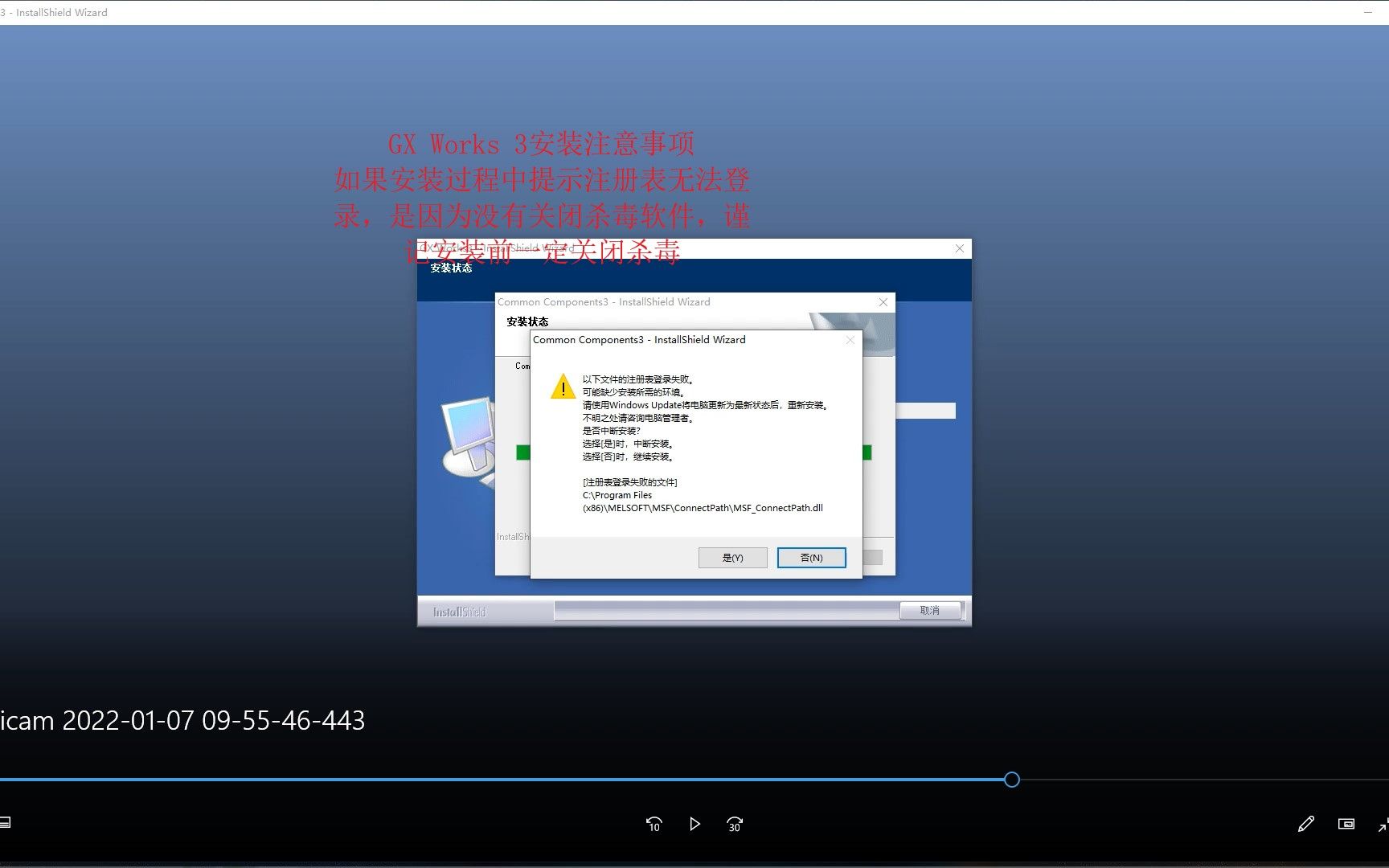The image size is (1389, 868).
Task: Skip forward 30 seconds in the video
Action: point(735,824)
